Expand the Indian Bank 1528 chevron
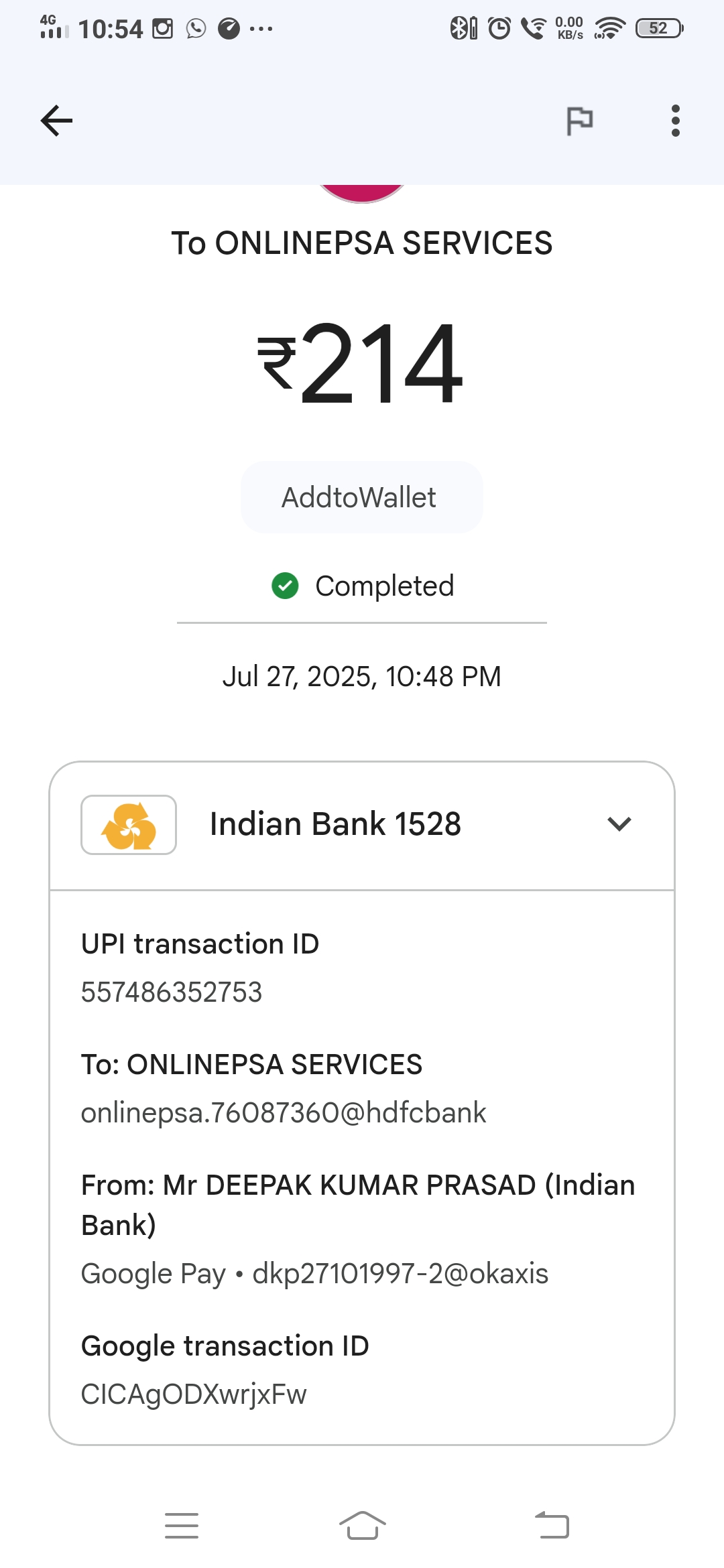724x1568 pixels. 619,824
